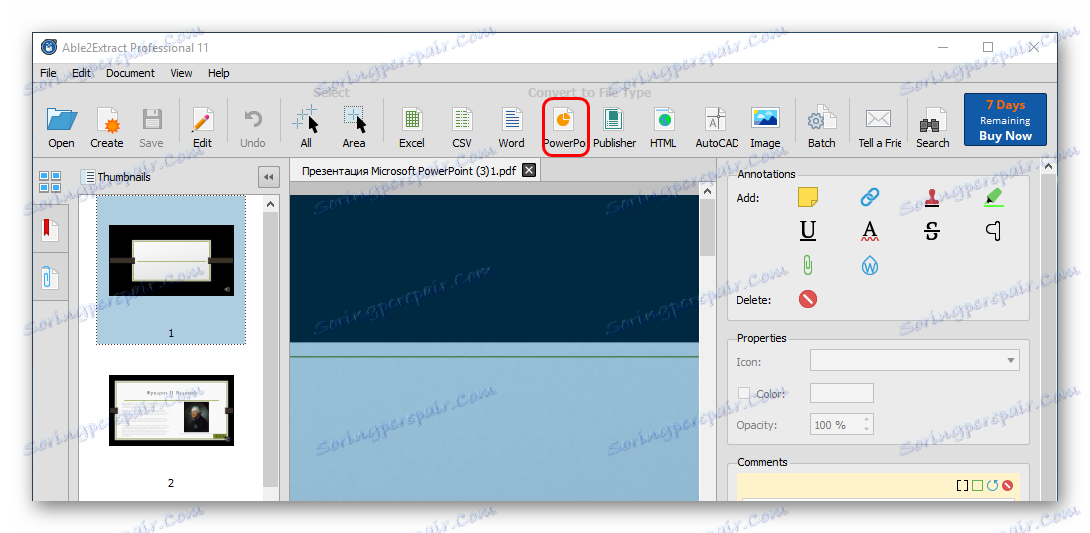The image size is (1090, 533).
Task: Add a caret annotation
Action: tap(994, 231)
